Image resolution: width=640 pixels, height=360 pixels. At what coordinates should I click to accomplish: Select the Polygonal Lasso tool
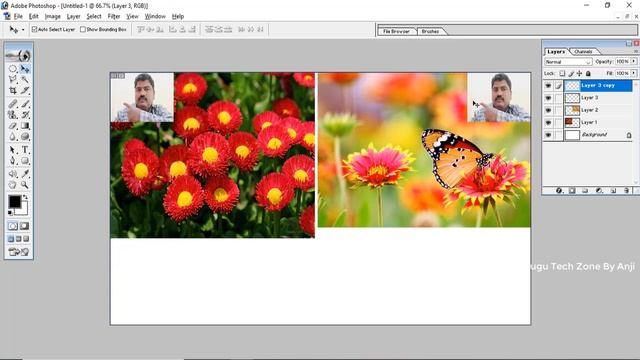(x=13, y=79)
